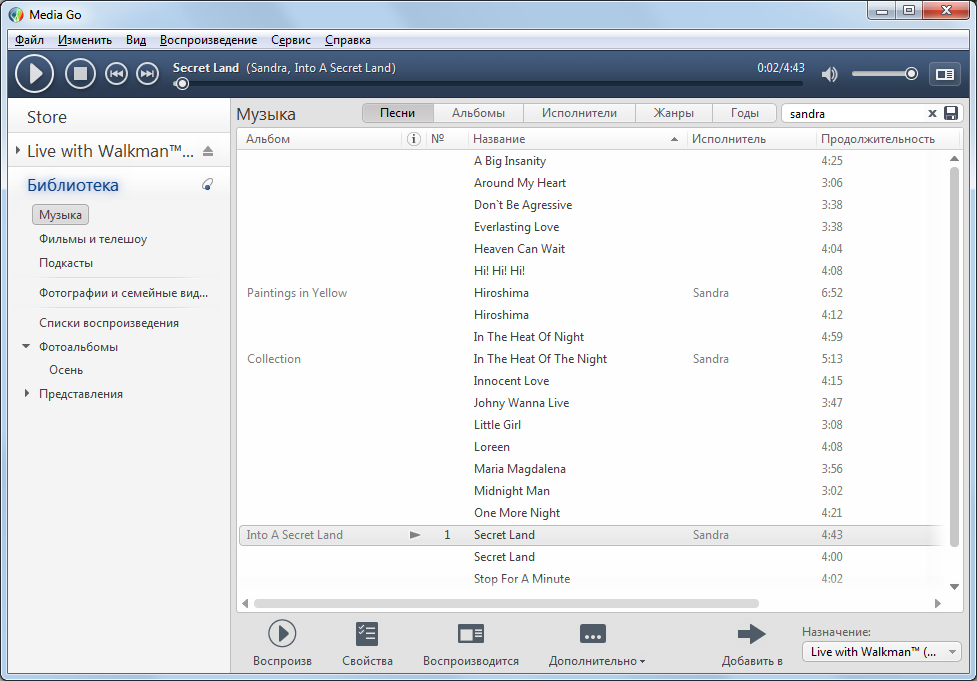977x681 pixels.
Task: Open the Воспроизведение menu
Action: [x=208, y=40]
